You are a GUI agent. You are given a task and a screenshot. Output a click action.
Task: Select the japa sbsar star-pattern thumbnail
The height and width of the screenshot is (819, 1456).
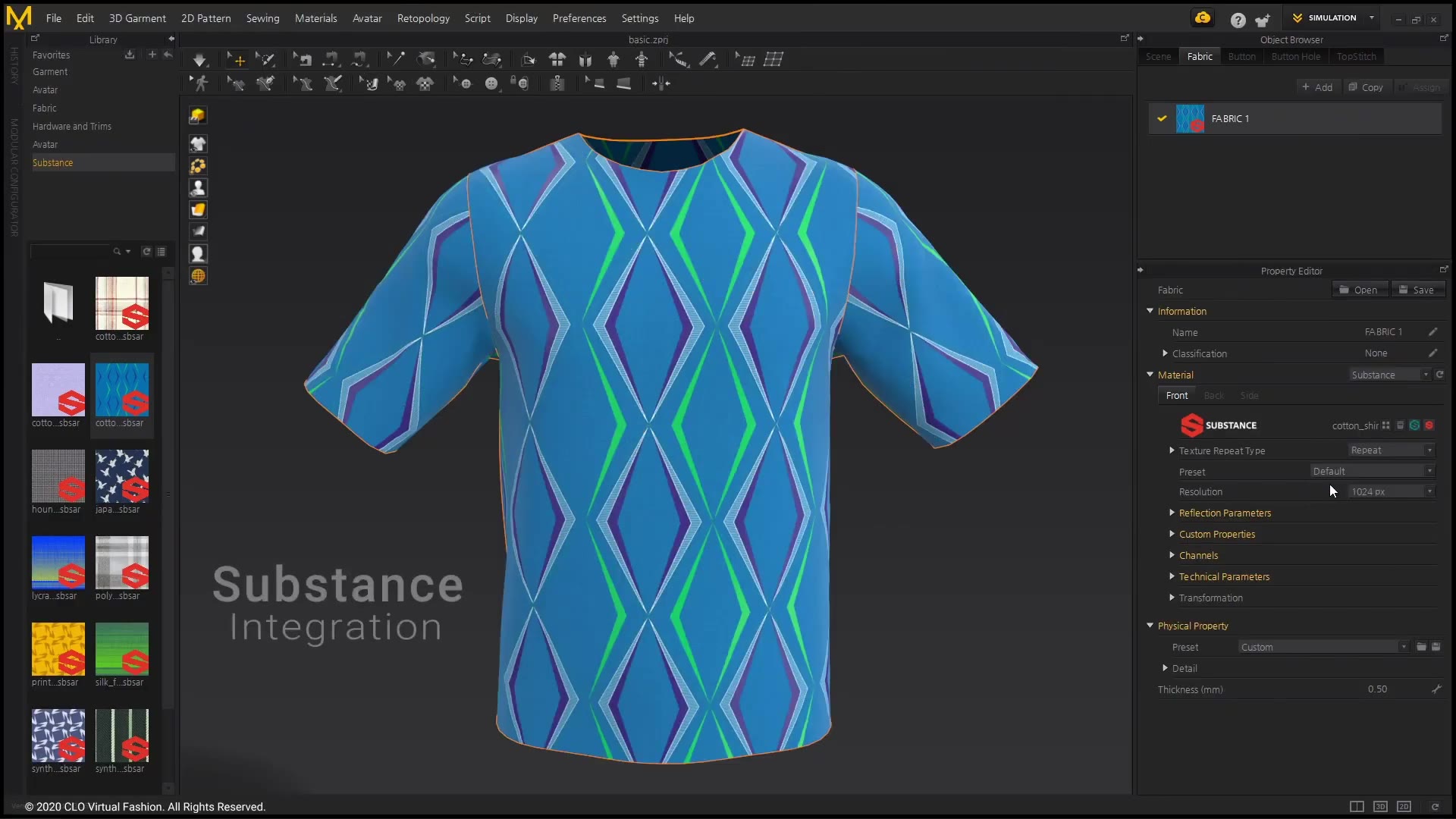tap(122, 476)
